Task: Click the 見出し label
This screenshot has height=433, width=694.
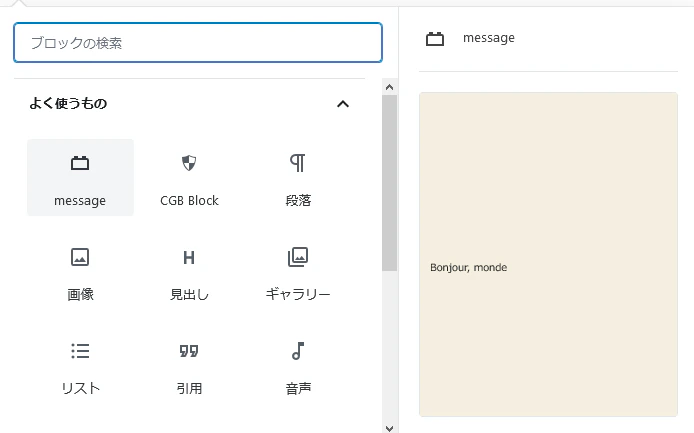Action: pyautogui.click(x=189, y=294)
